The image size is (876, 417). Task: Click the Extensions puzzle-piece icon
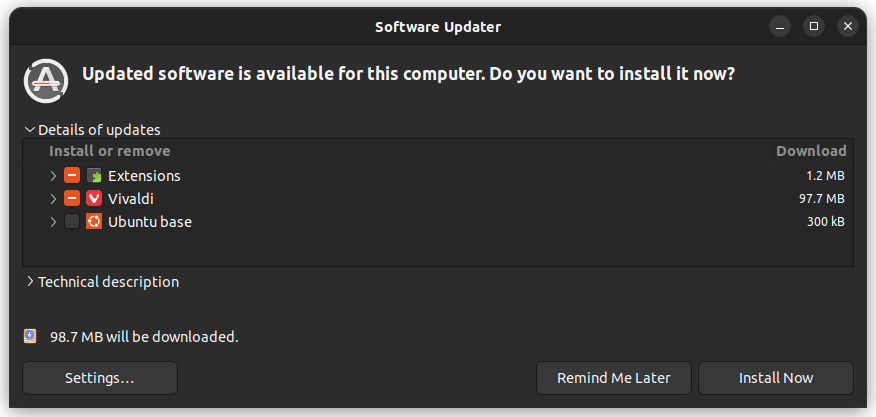94,176
